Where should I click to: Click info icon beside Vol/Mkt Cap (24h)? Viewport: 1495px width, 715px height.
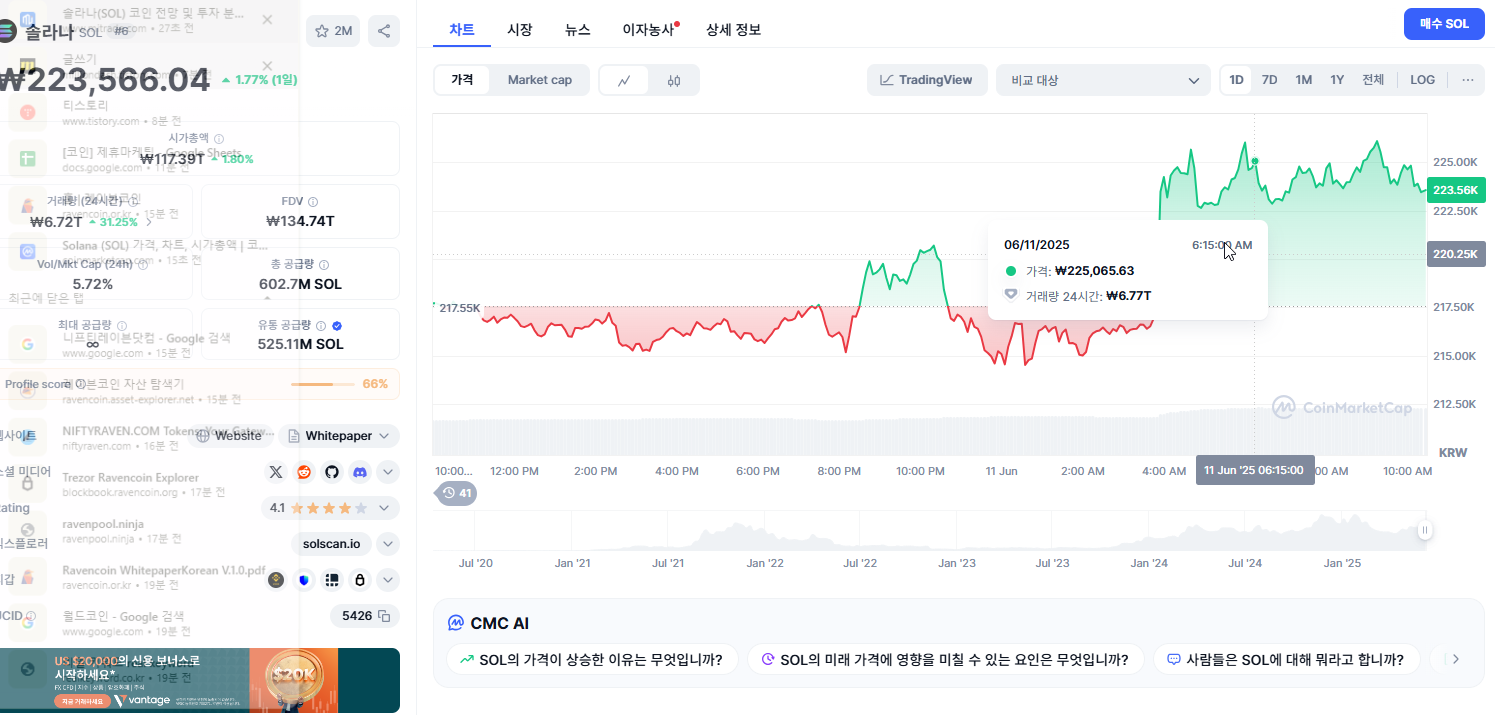(142, 265)
